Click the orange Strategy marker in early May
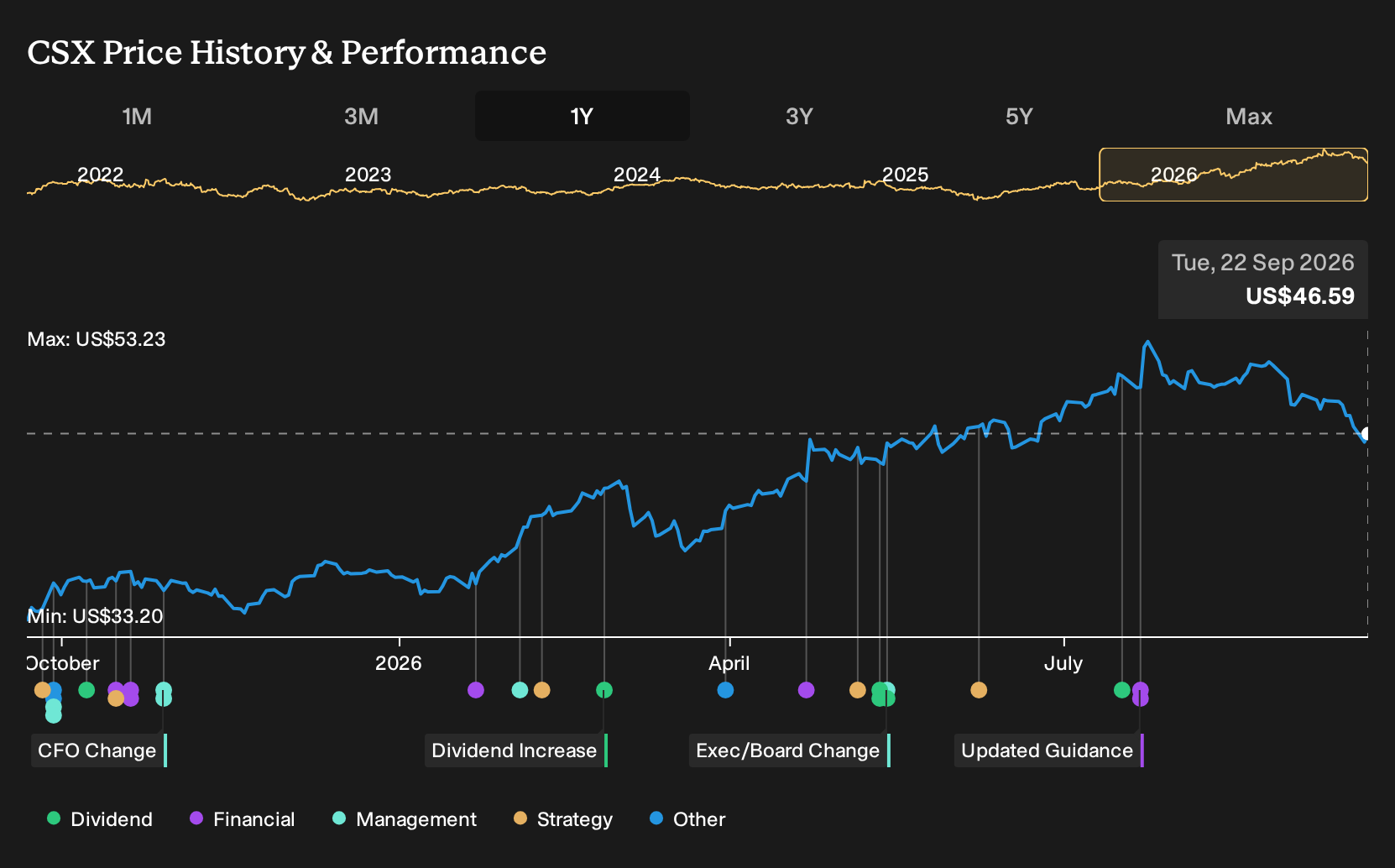 [x=858, y=690]
